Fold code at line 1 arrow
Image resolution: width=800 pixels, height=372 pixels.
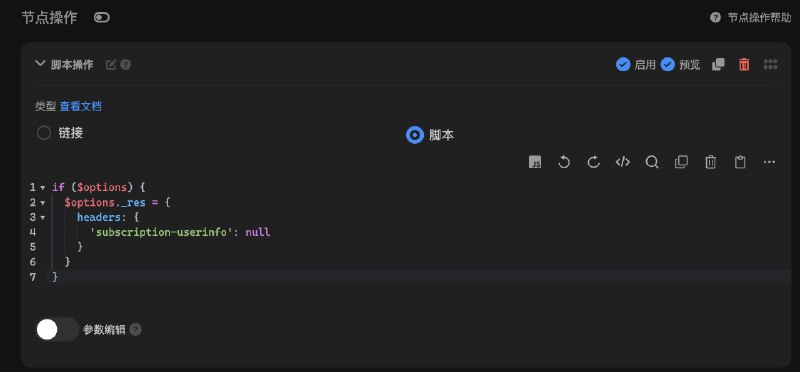coord(42,188)
